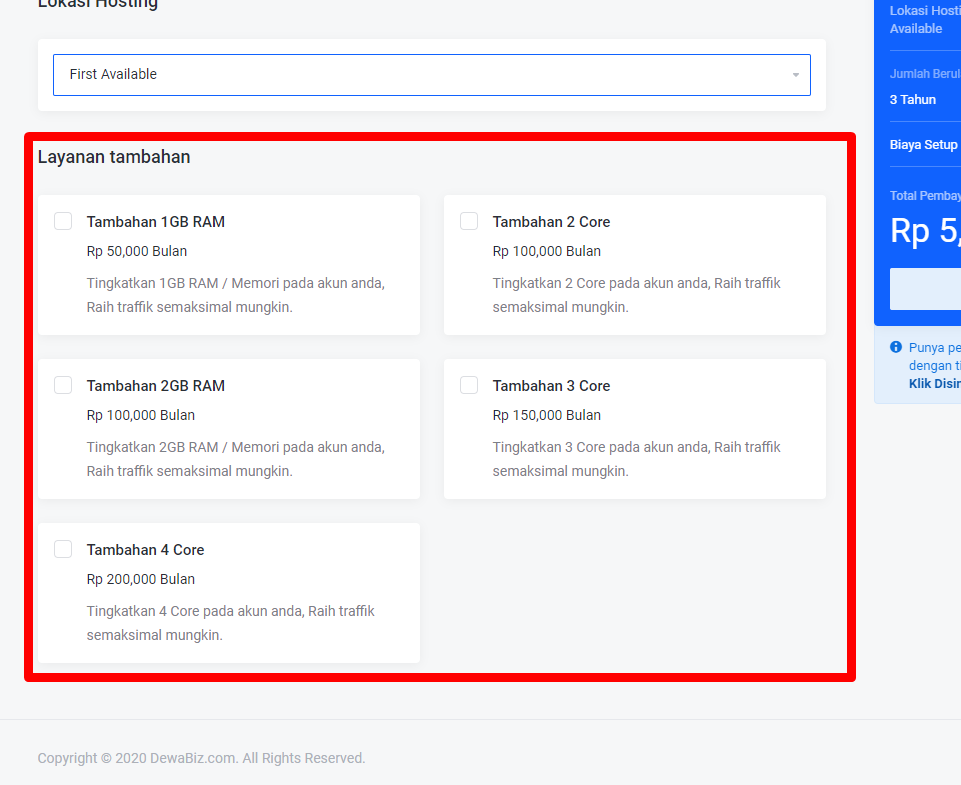Image resolution: width=961 pixels, height=785 pixels.
Task: Click the Tambahan 1GB RAM title
Action: (155, 222)
